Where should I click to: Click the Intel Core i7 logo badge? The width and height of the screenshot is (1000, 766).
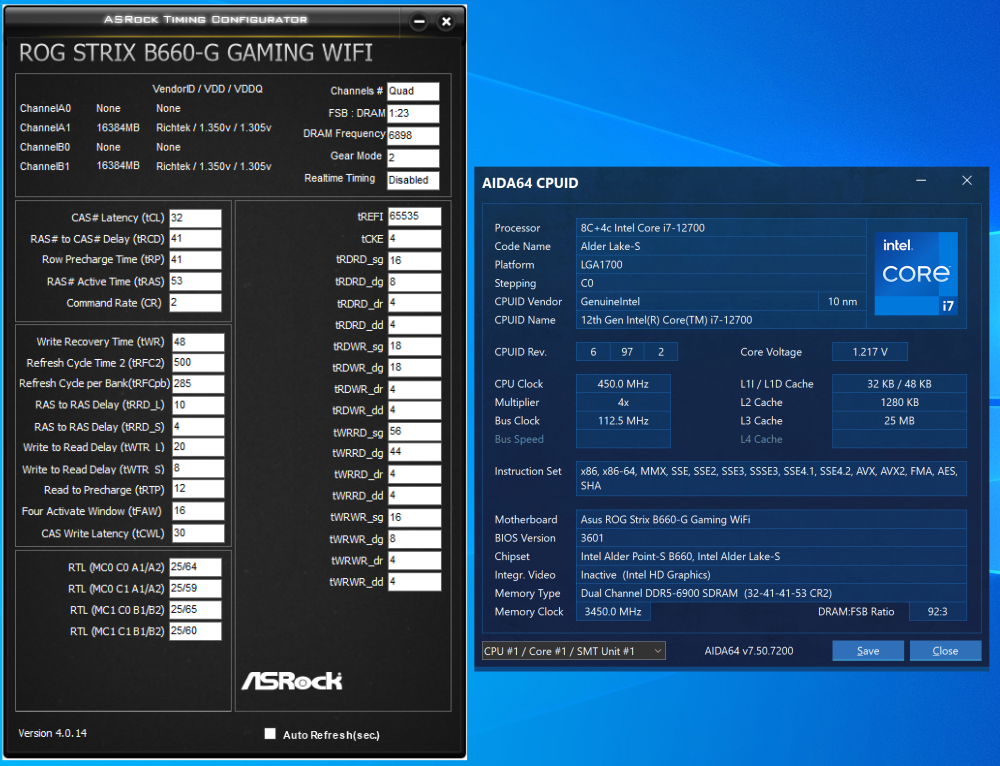[x=916, y=274]
